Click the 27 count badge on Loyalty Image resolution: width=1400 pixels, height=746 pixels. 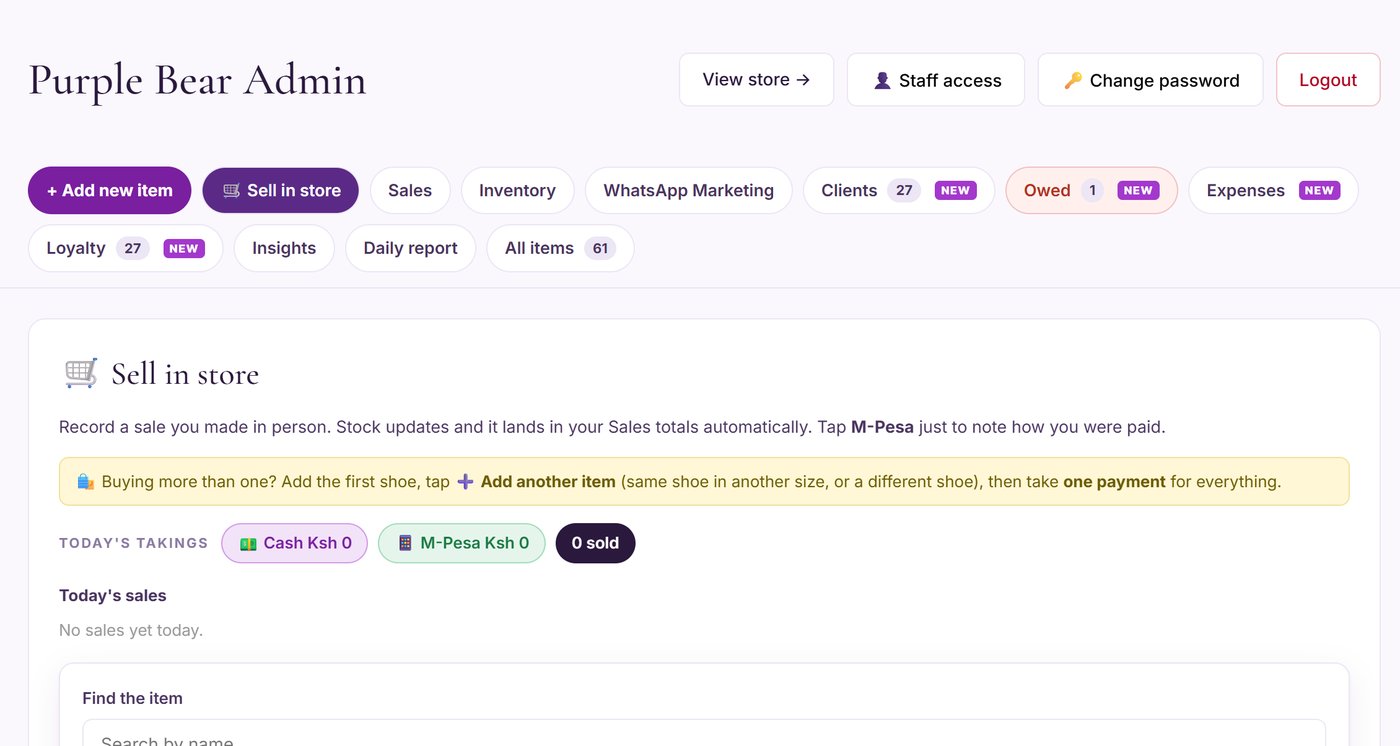[132, 248]
